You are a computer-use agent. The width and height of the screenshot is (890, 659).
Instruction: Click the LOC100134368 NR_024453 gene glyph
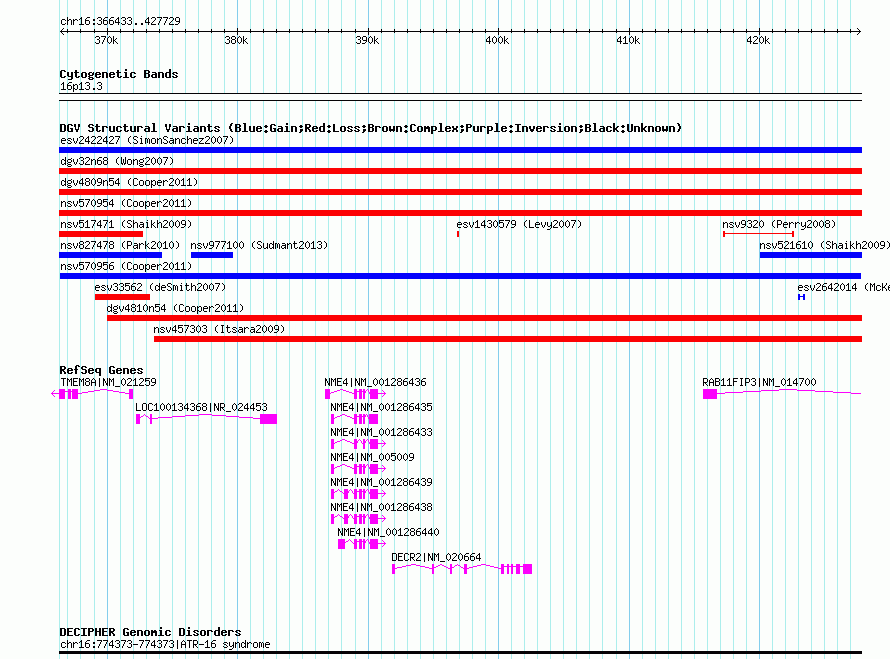tap(206, 419)
